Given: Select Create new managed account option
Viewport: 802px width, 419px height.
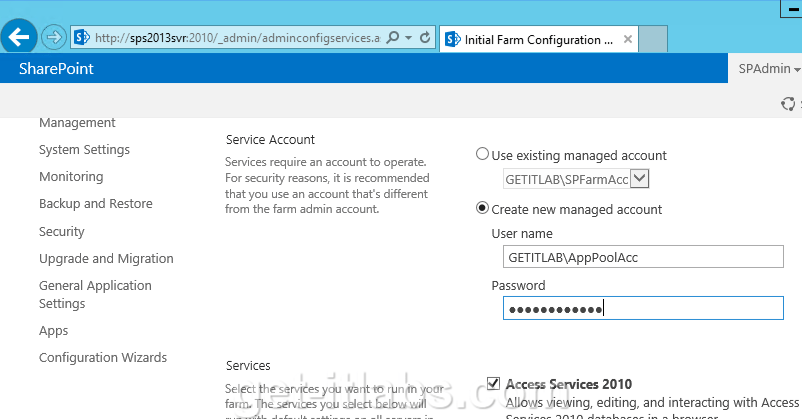Looking at the screenshot, I should coord(482,208).
